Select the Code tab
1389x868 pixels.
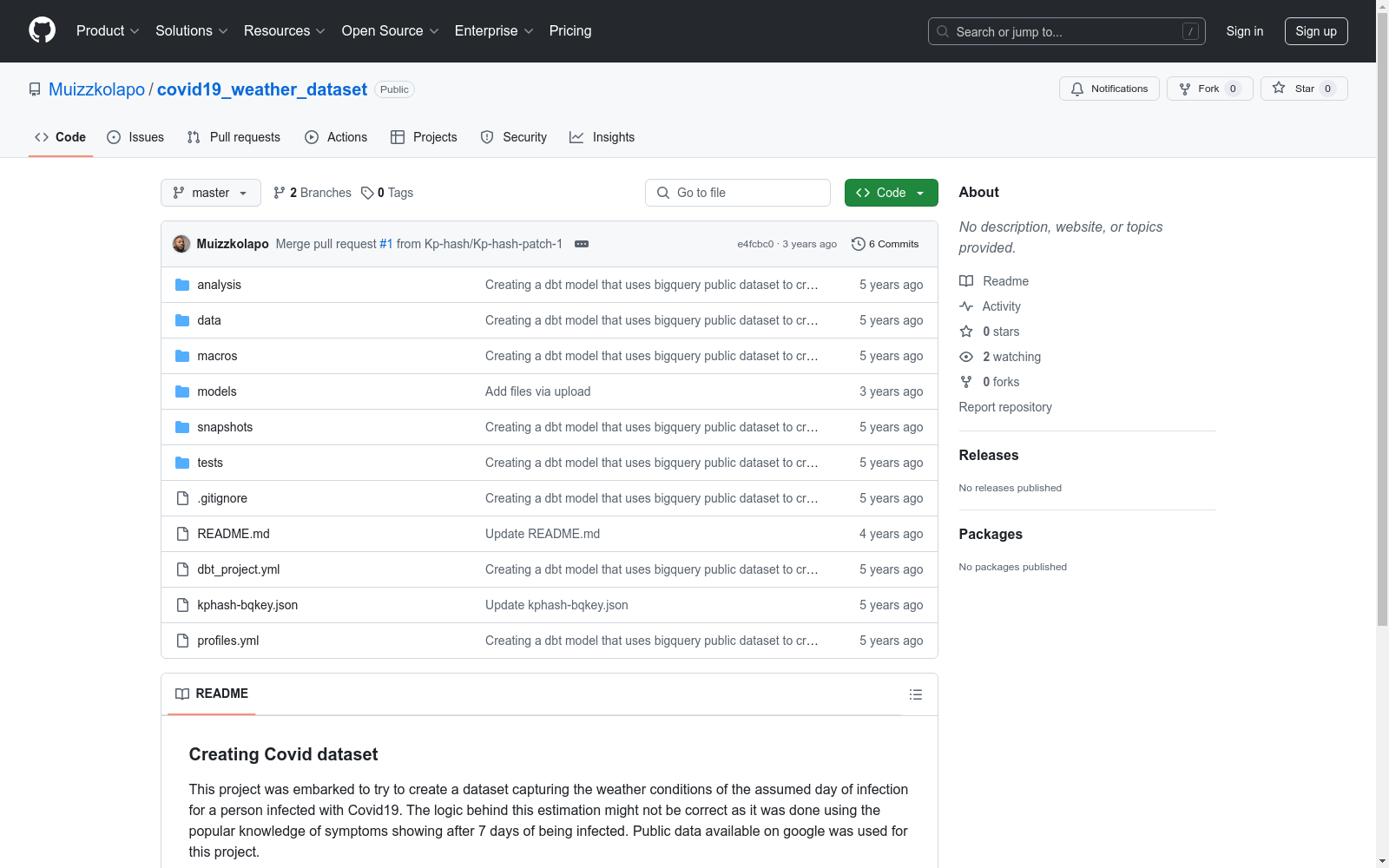[x=61, y=137]
